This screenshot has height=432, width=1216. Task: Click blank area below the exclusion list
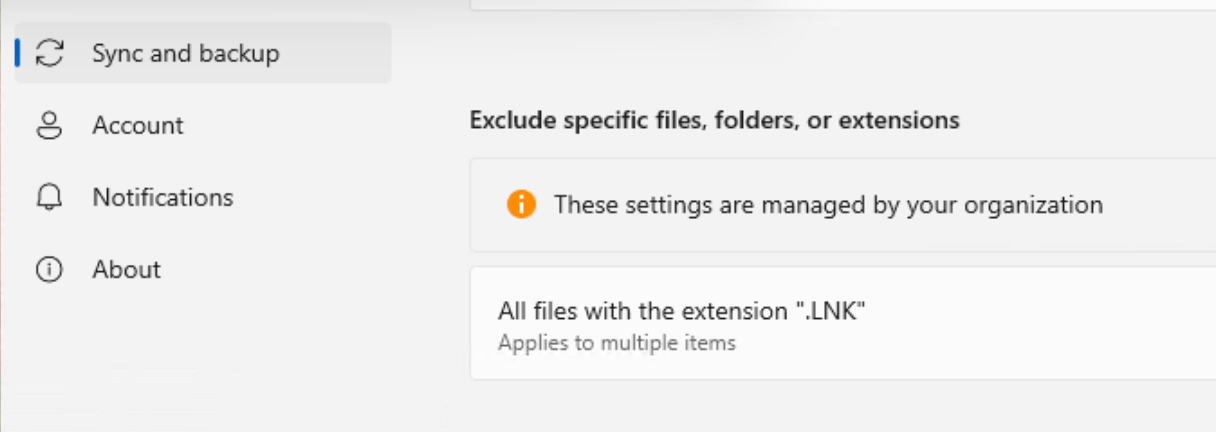(840, 408)
